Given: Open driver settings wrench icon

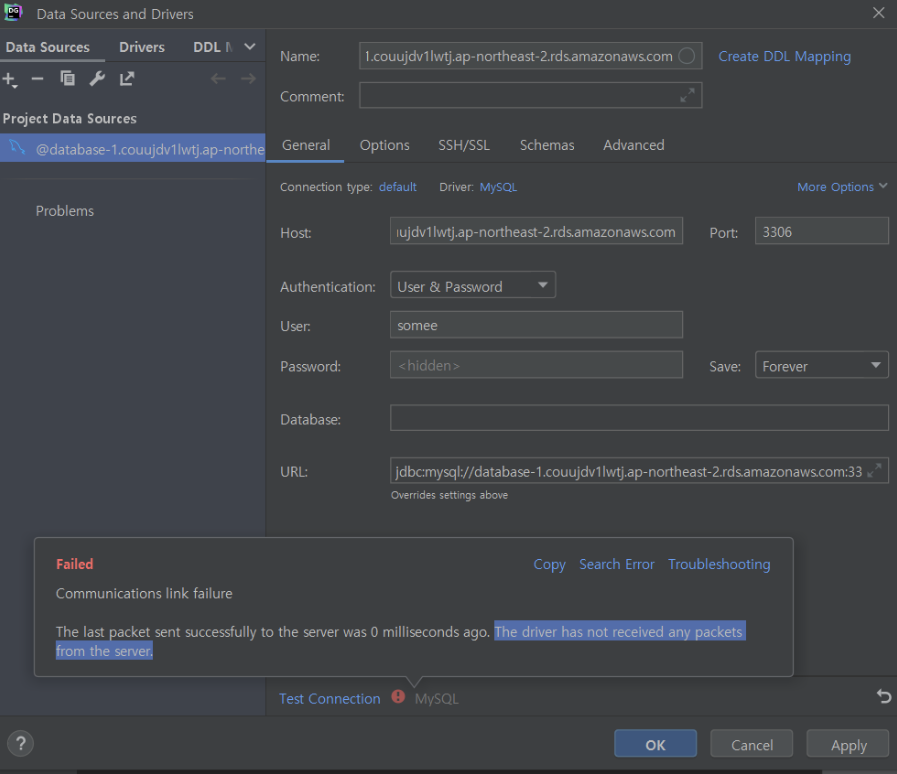Looking at the screenshot, I should (x=97, y=78).
